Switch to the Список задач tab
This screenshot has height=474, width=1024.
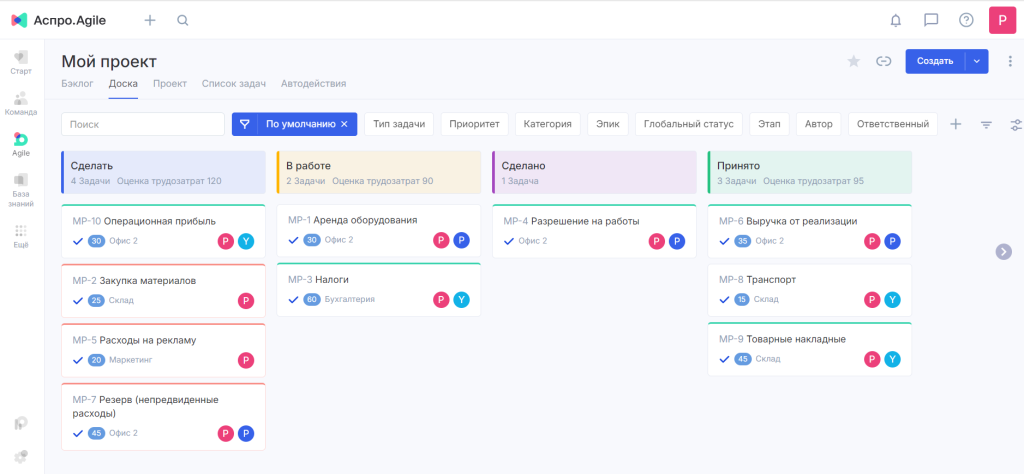click(x=233, y=84)
